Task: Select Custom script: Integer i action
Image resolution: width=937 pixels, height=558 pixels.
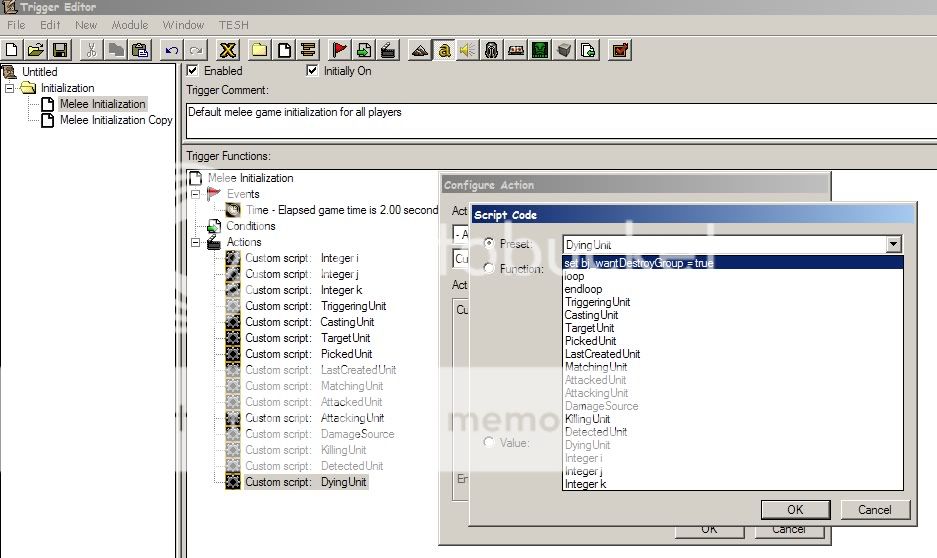Action: point(302,258)
